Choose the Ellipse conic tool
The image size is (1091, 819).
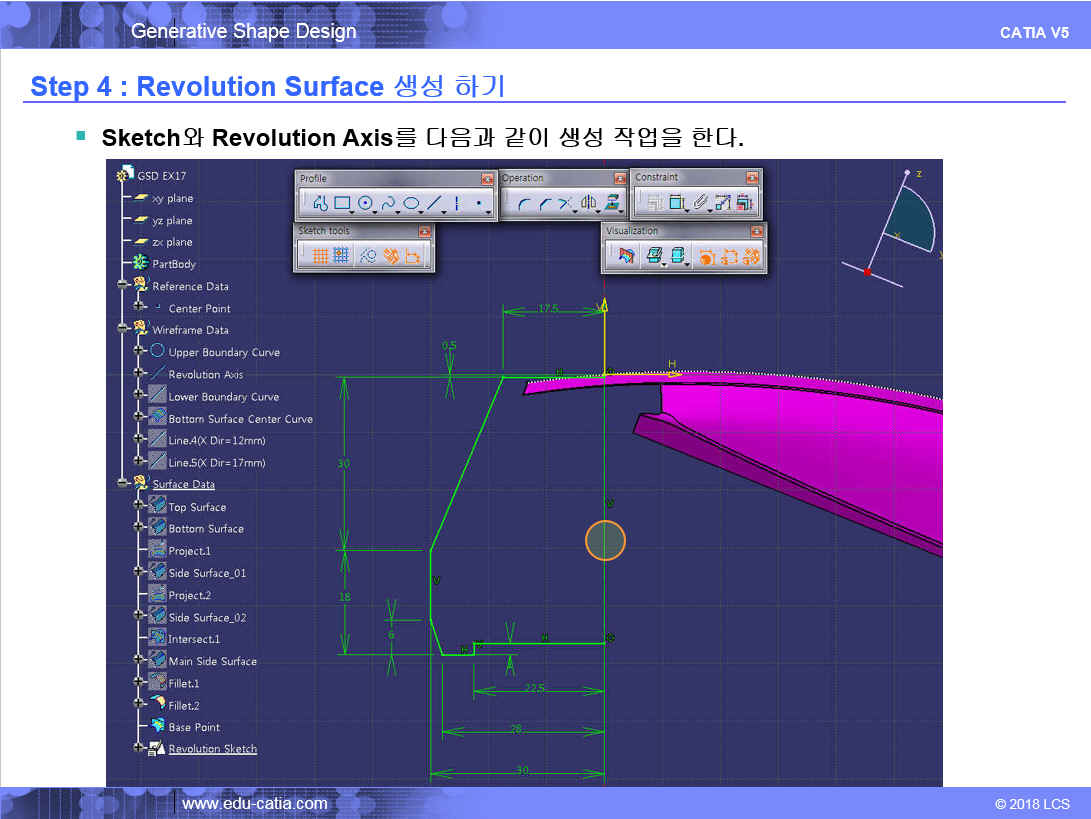[411, 204]
